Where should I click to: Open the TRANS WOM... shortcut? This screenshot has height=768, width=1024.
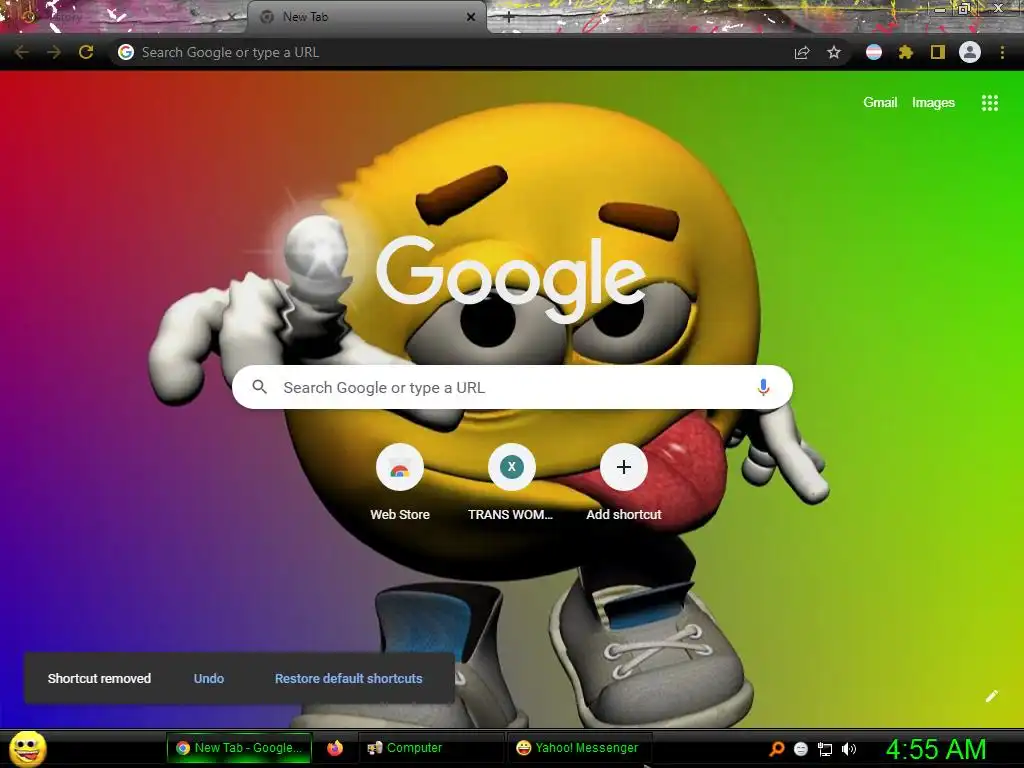[511, 483]
